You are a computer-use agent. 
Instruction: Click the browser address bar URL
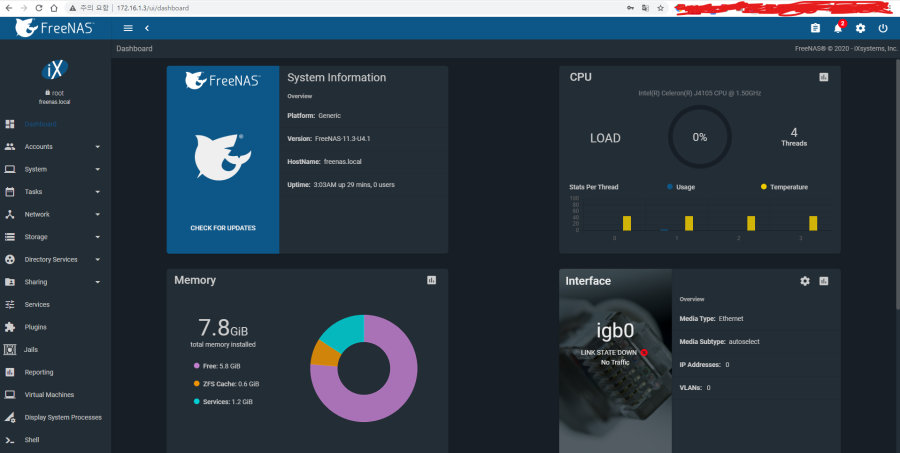point(153,8)
